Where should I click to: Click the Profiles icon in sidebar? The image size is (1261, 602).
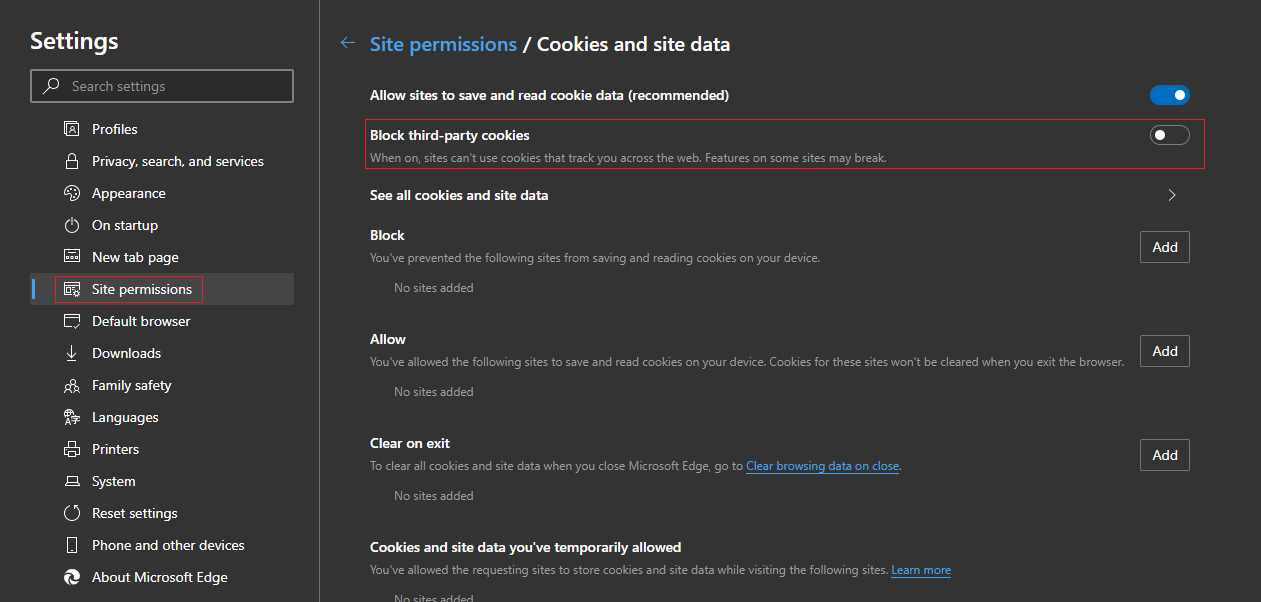71,129
